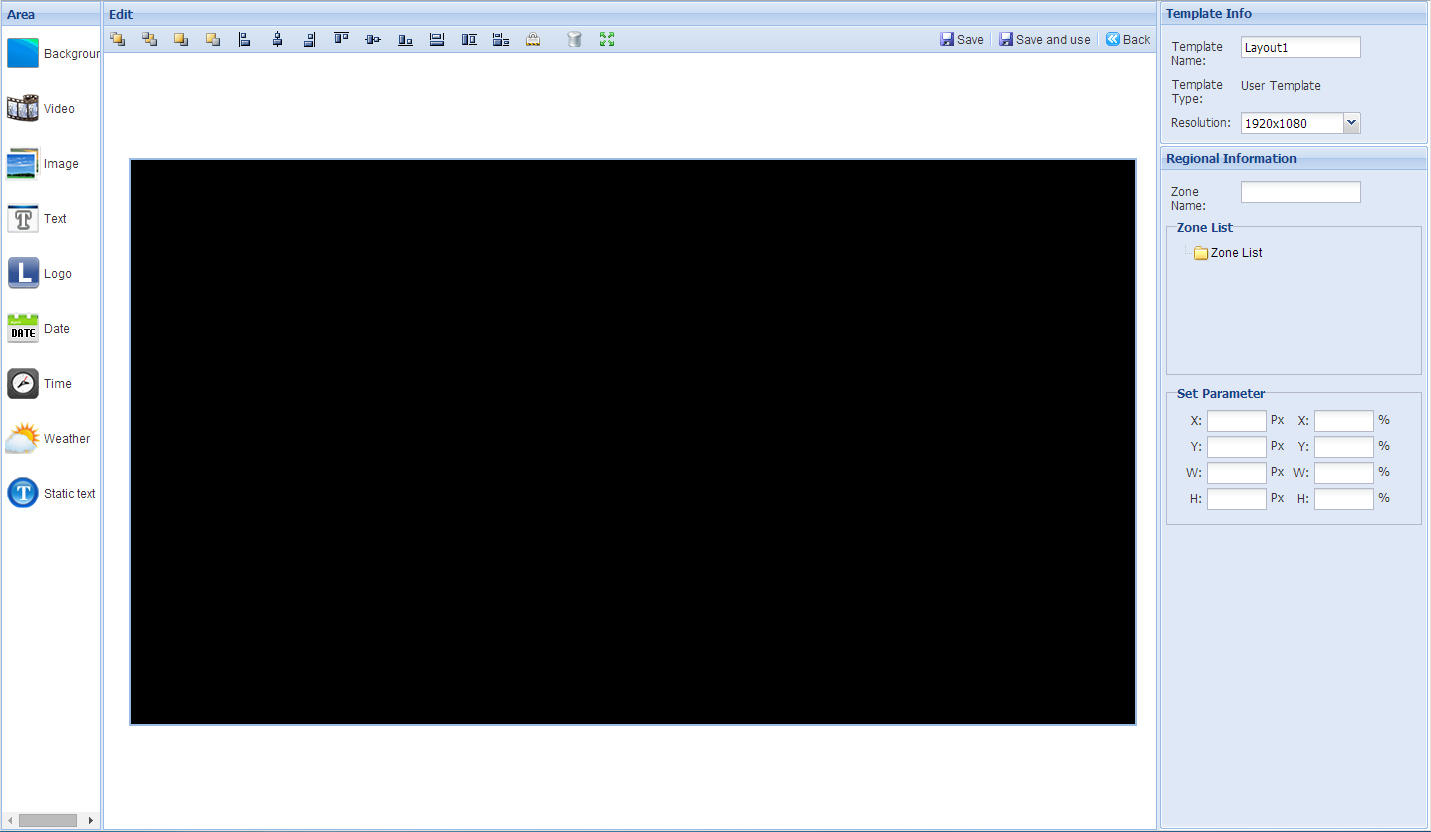The image size is (1431, 832).
Task: Add a Text area
Action: click(37, 219)
